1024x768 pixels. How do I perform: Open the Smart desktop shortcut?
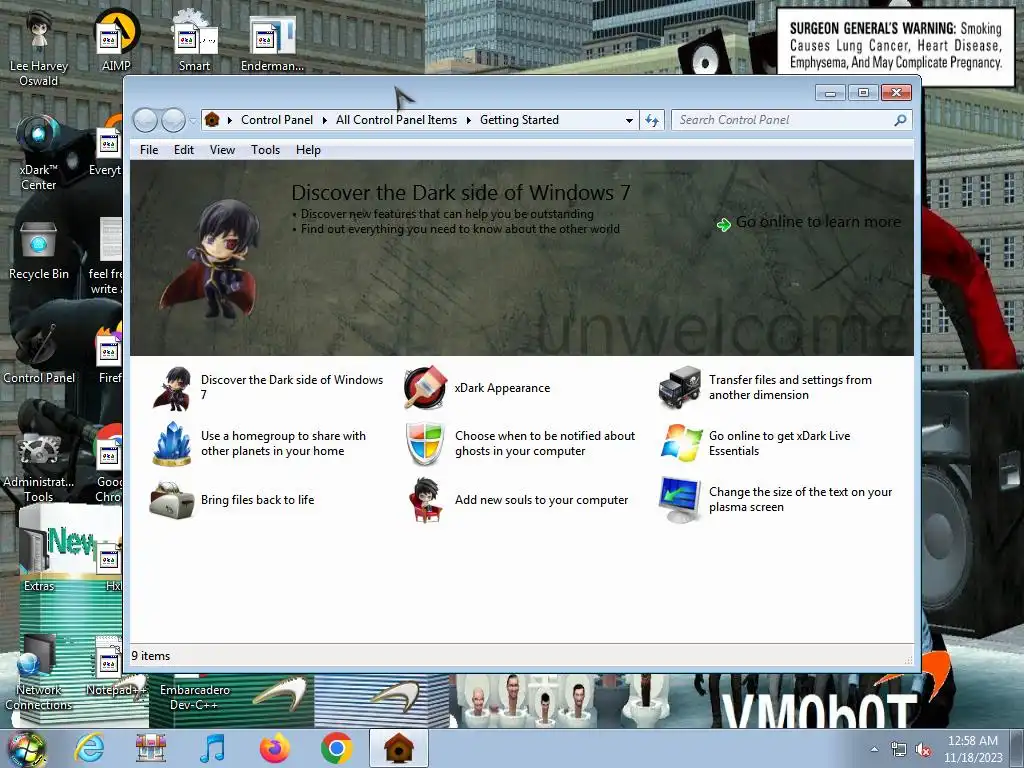[195, 40]
